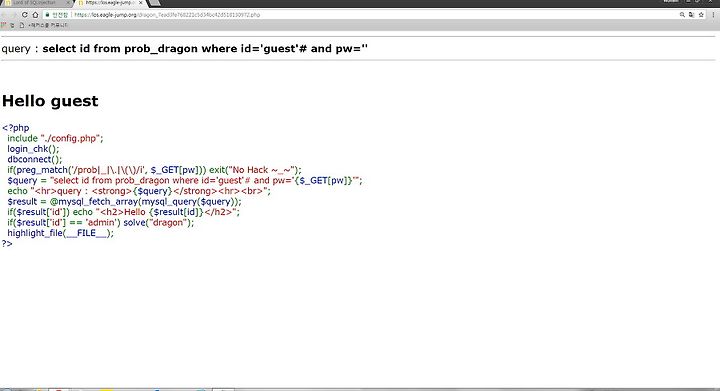Bookmark this page with the star icon
The image size is (720, 391).
(x=701, y=15)
